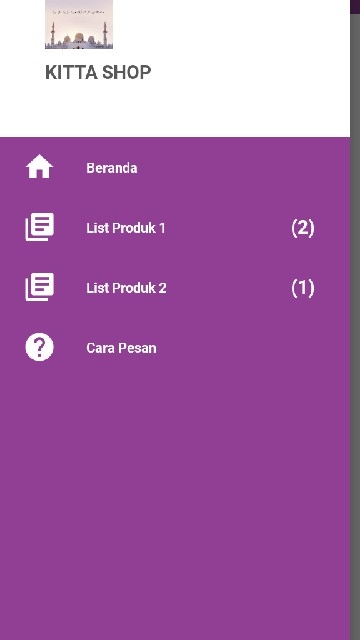Click the home icon beside Beranda

pos(39,167)
